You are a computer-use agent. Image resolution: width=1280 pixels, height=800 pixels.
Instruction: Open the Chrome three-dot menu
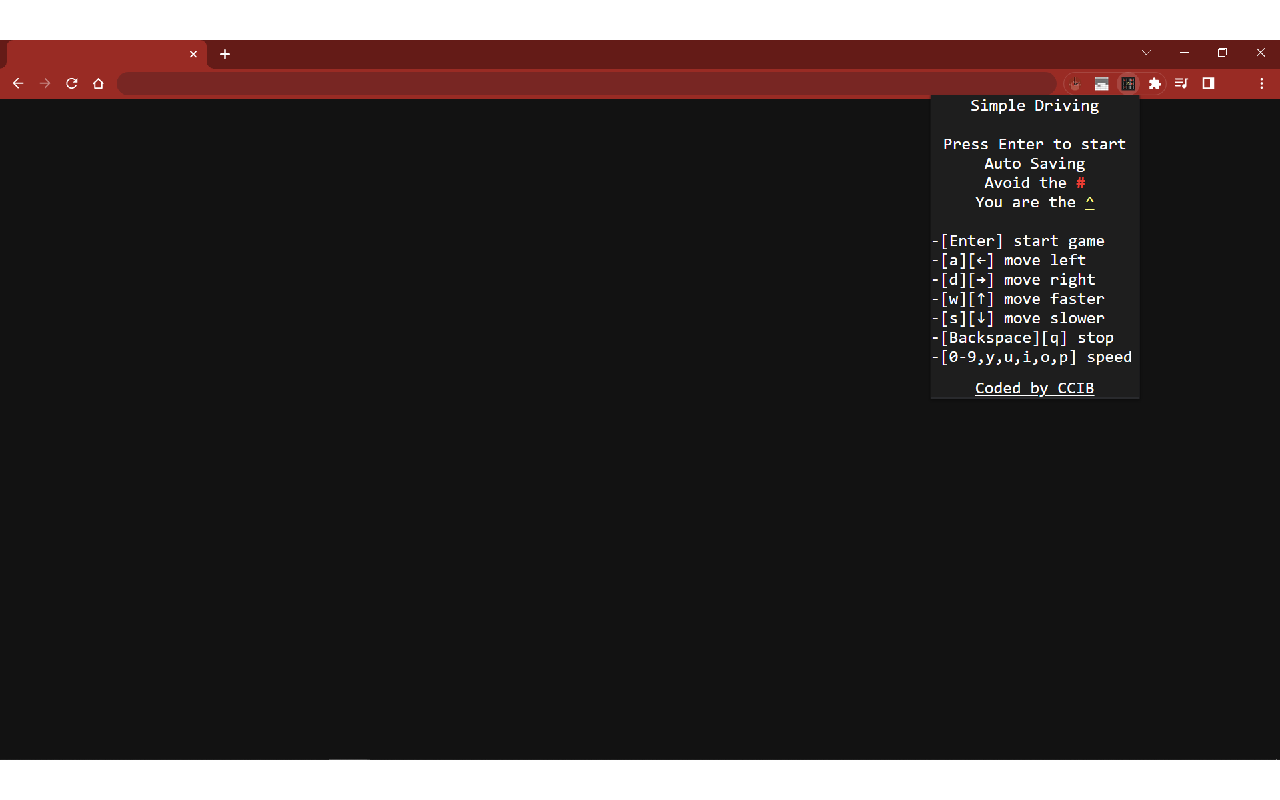[x=1261, y=84]
